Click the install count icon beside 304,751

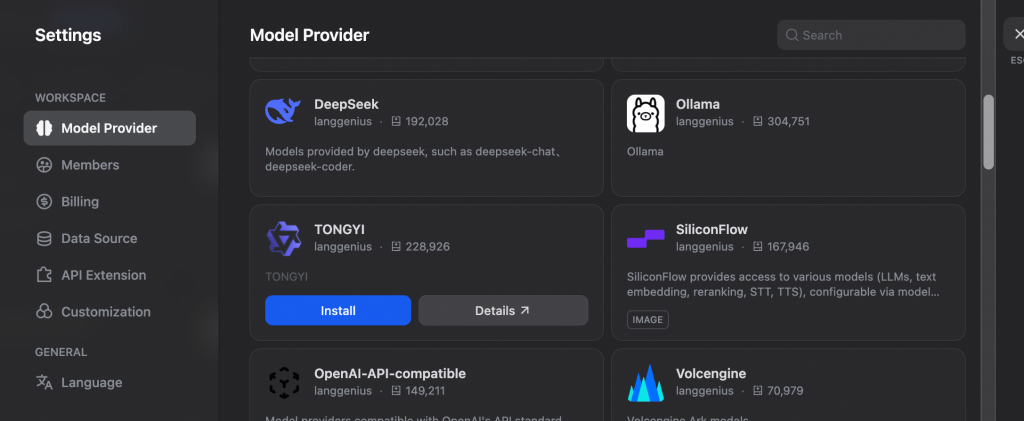pyautogui.click(x=758, y=121)
